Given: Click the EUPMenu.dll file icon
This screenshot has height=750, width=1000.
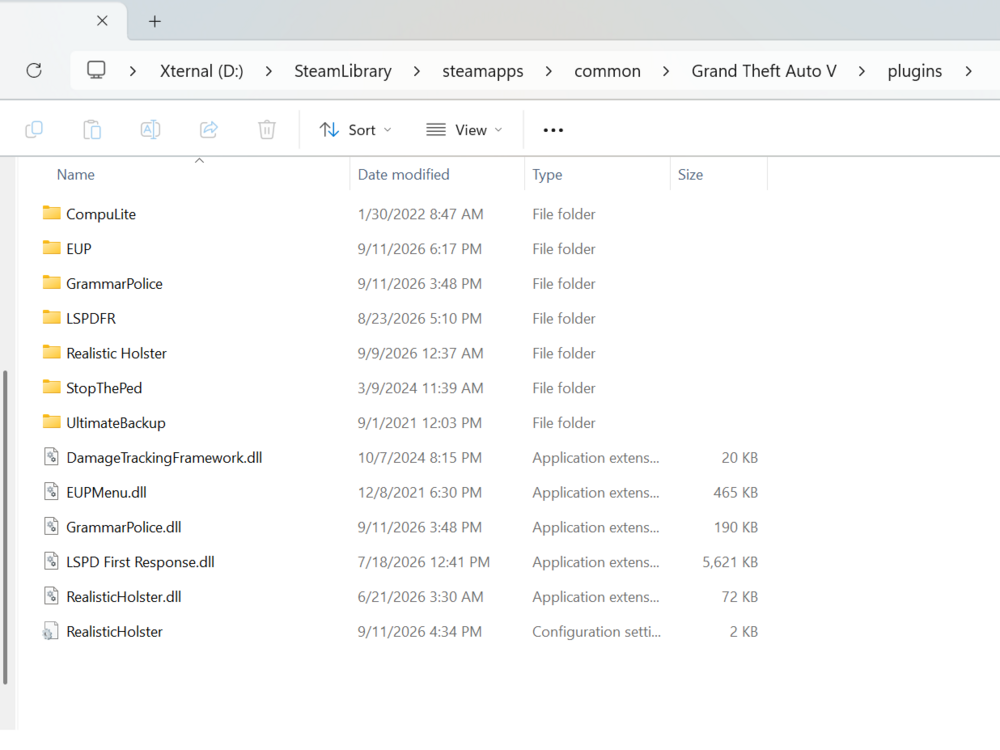Looking at the screenshot, I should pos(52,491).
